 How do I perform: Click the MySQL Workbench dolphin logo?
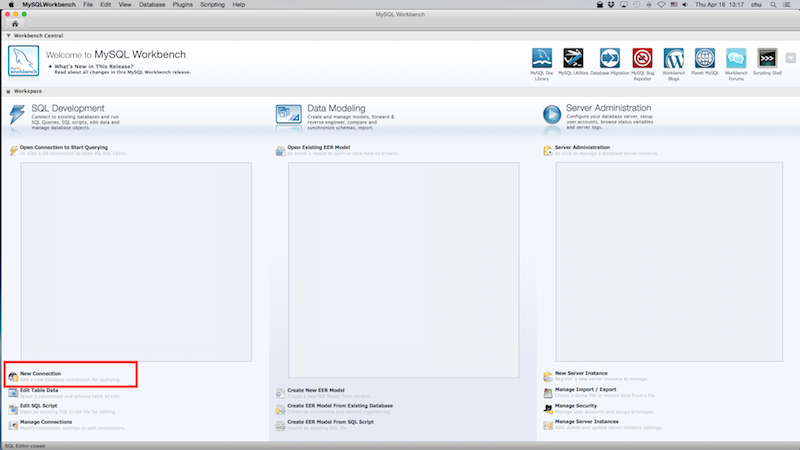tap(23, 61)
